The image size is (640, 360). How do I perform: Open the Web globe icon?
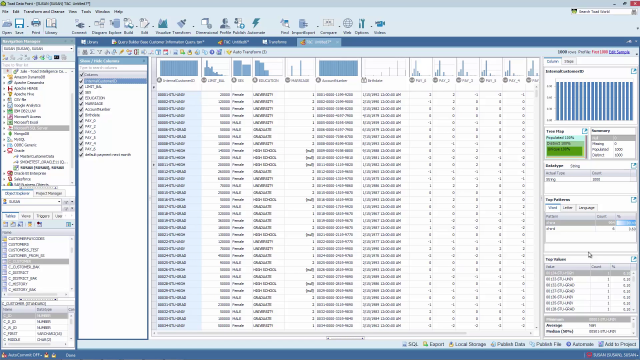tap(347, 26)
